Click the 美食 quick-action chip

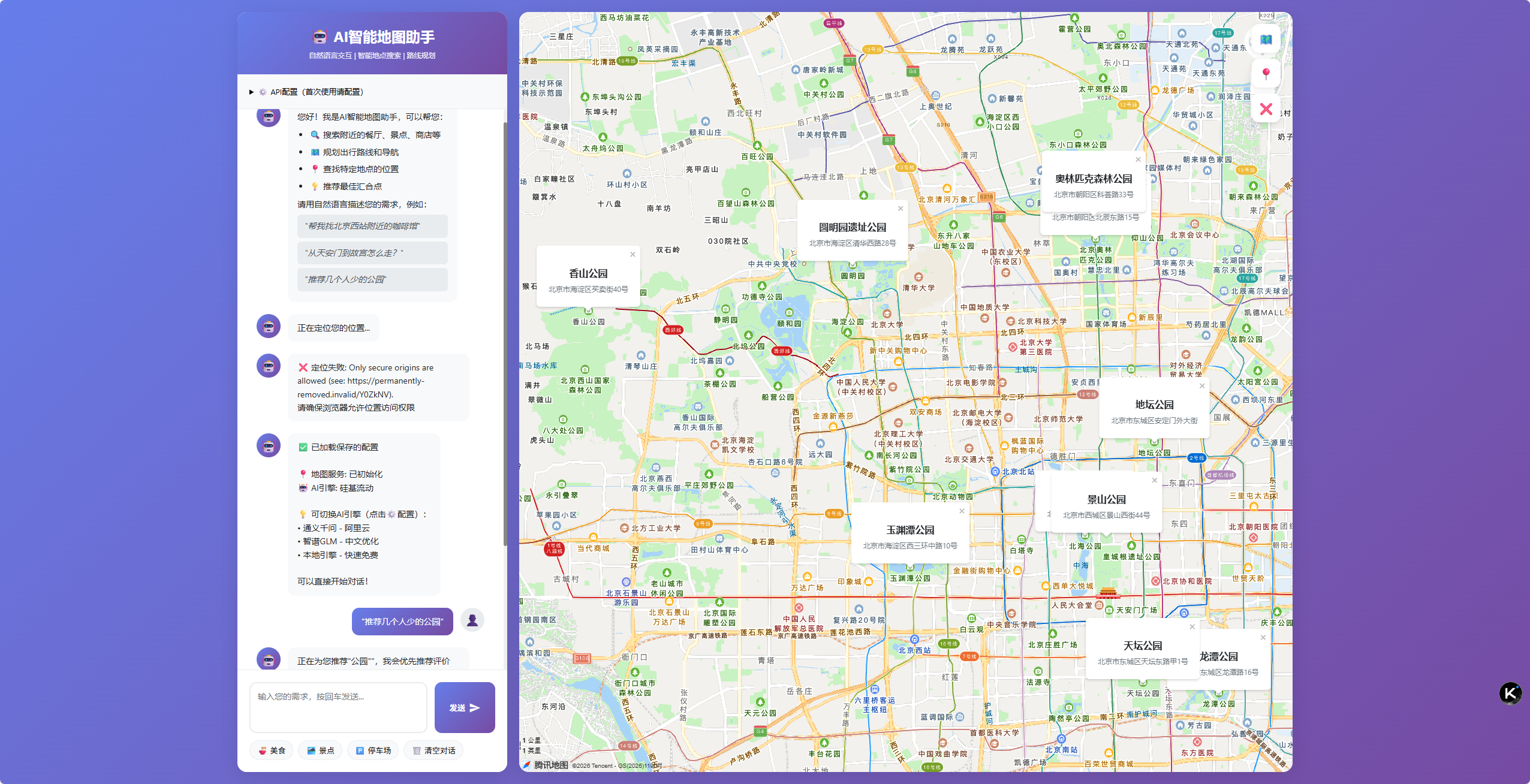272,750
